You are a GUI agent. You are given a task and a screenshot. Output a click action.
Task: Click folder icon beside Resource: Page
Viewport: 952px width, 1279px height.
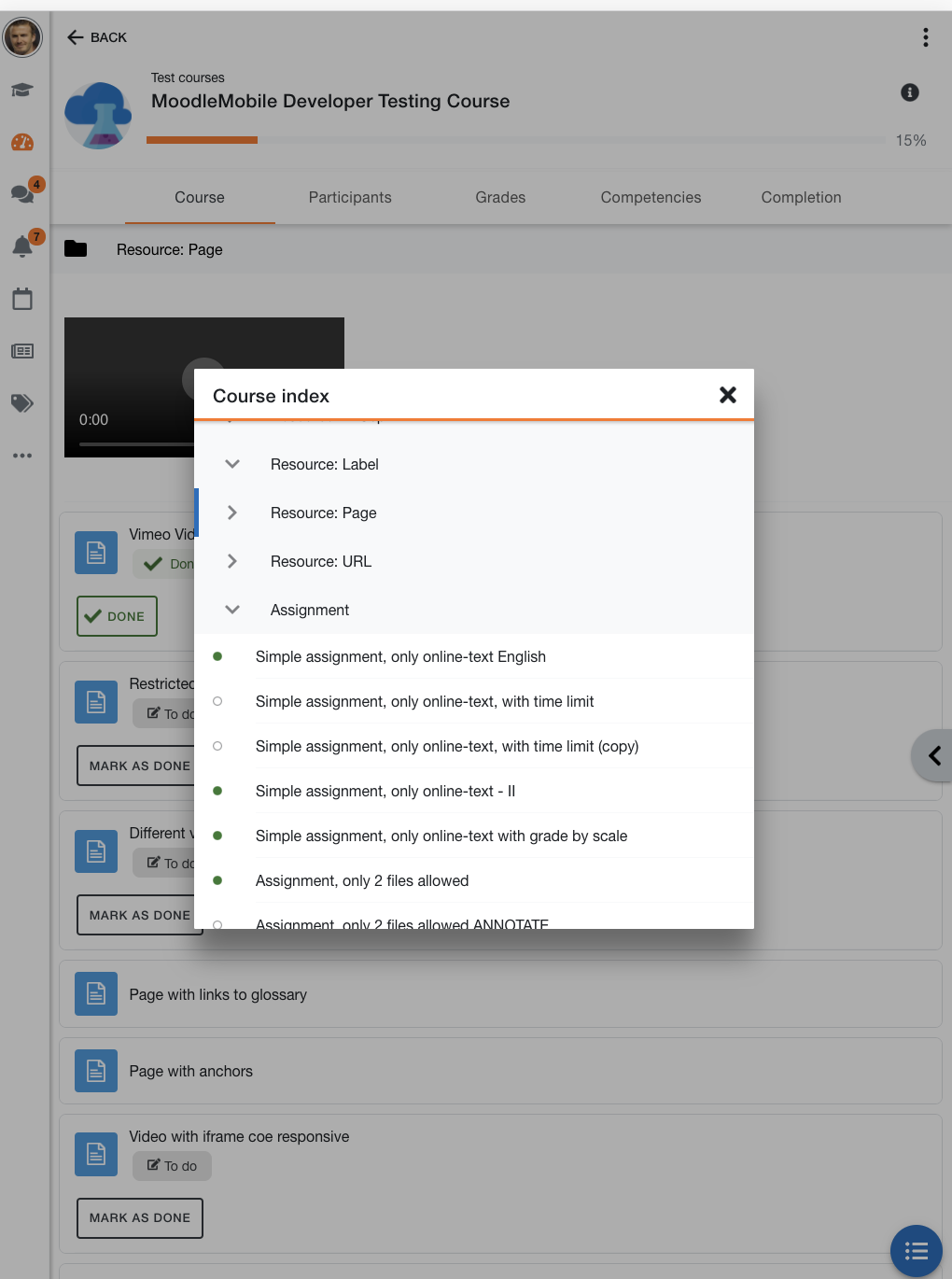coord(76,249)
